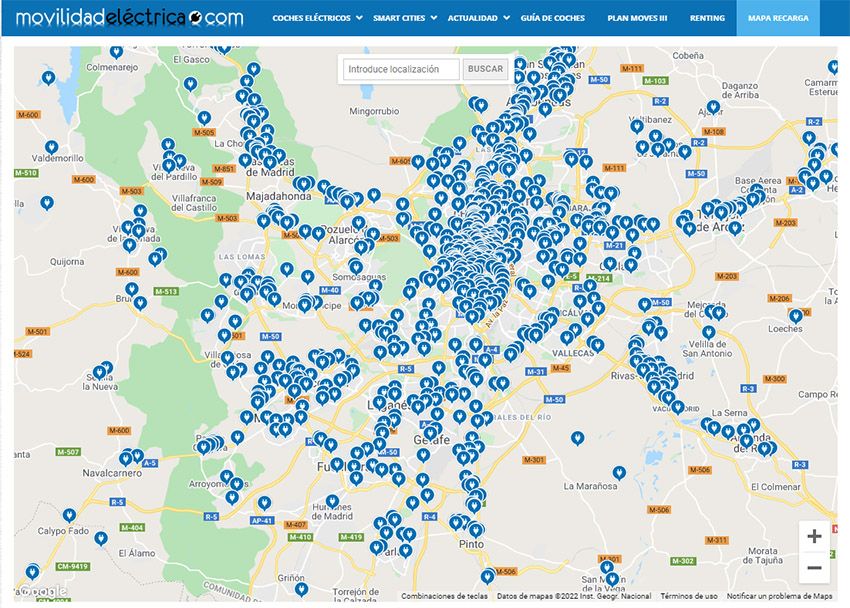Open charging pin in bottom-left corner above Google logo

(x=33, y=572)
